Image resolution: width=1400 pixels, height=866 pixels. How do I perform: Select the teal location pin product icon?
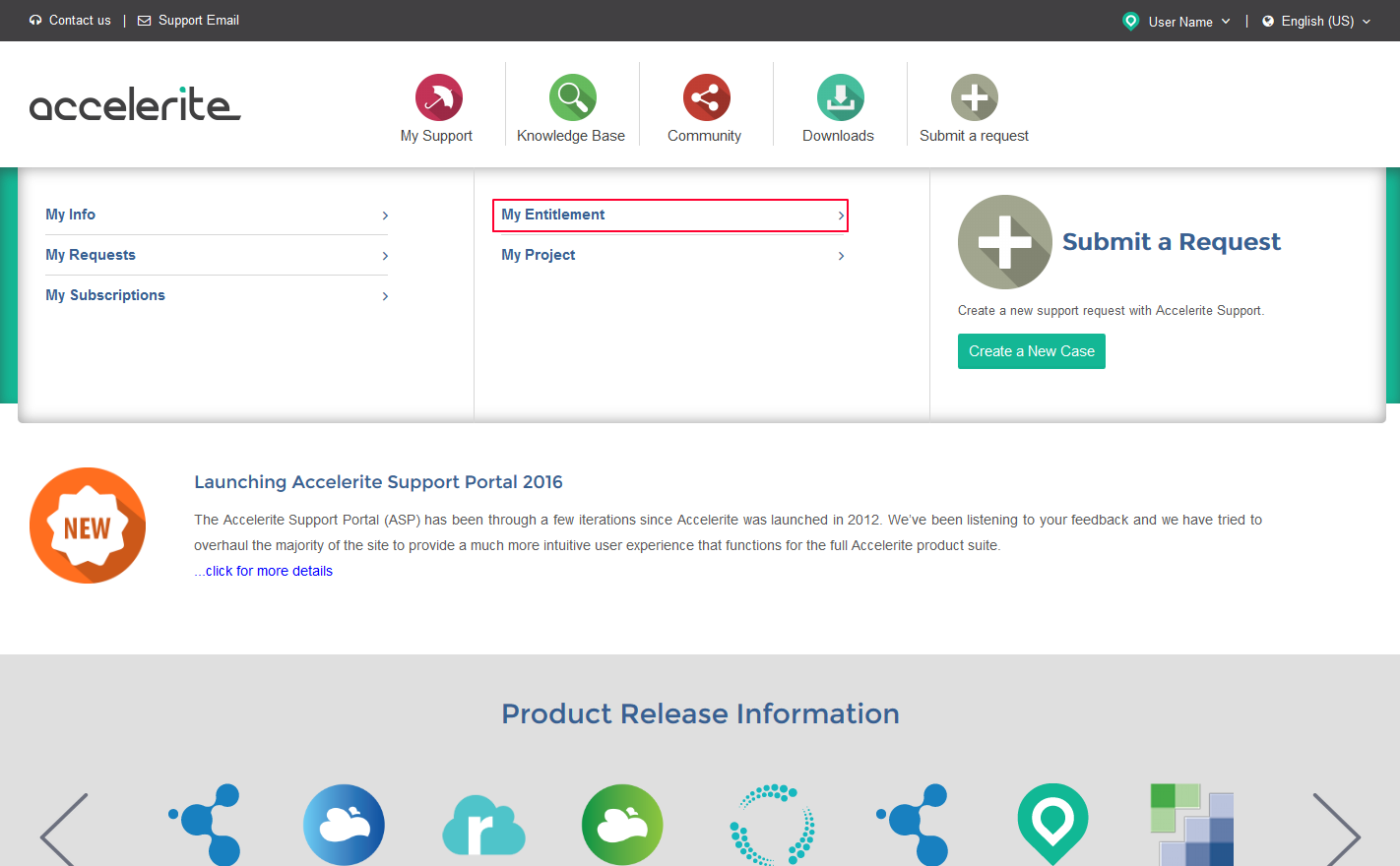pos(1052,825)
